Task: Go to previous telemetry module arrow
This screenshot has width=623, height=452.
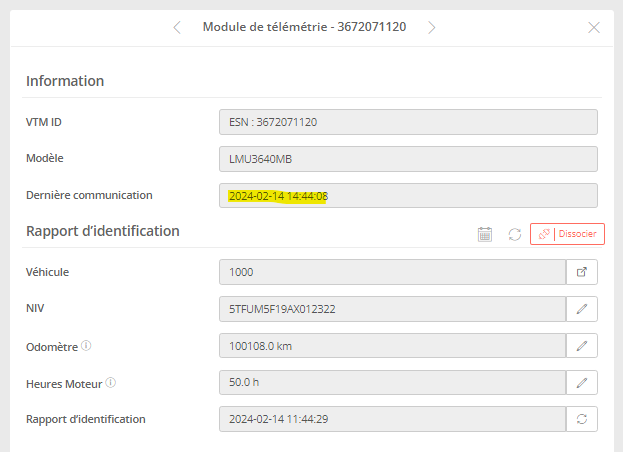Action: point(177,27)
